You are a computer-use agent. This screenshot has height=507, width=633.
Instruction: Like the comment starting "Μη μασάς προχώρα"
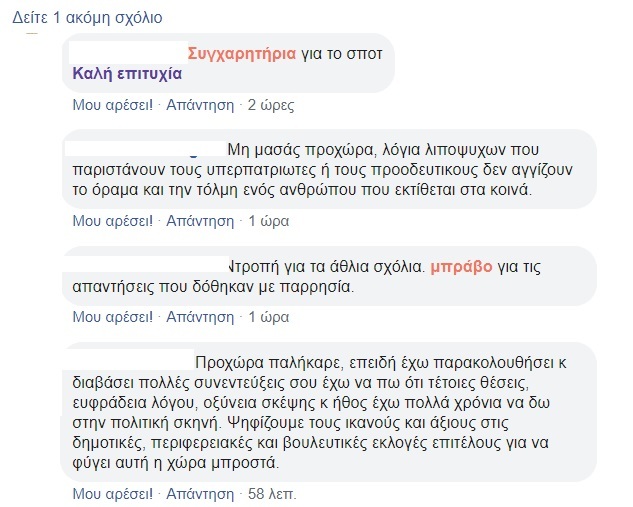pos(112,219)
